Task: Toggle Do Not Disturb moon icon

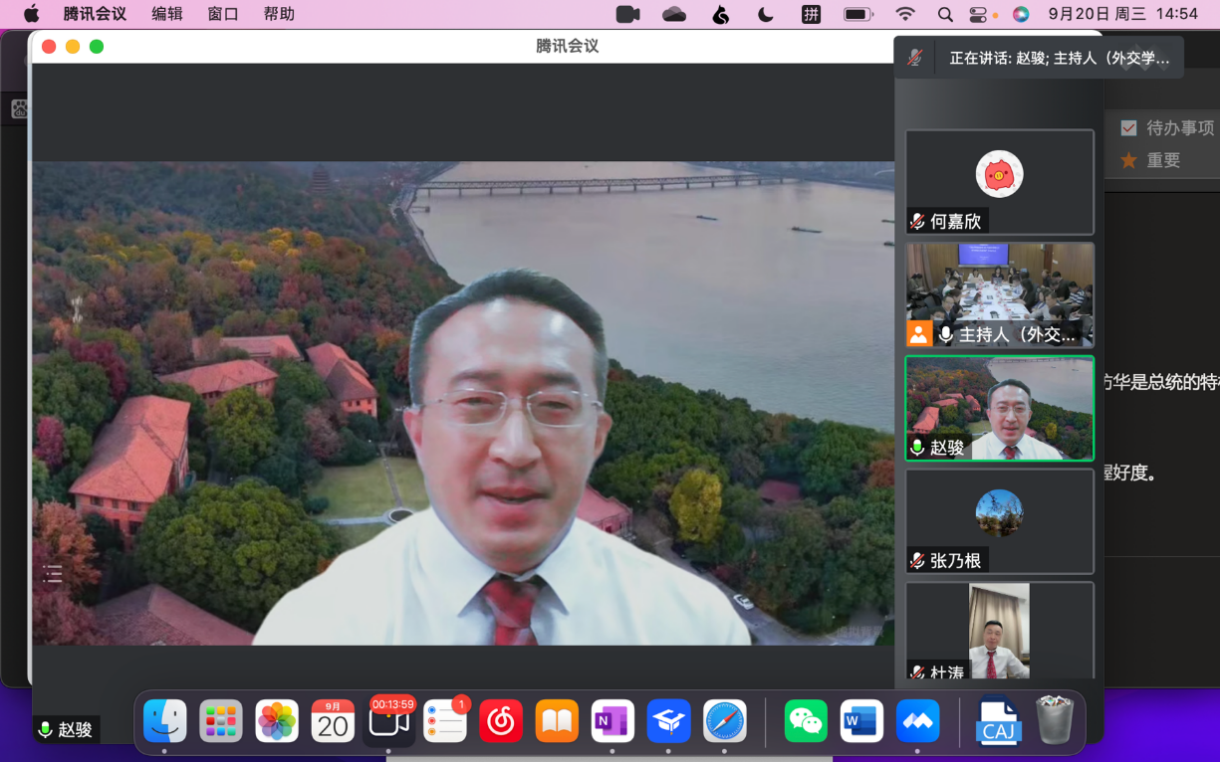Action: point(765,14)
